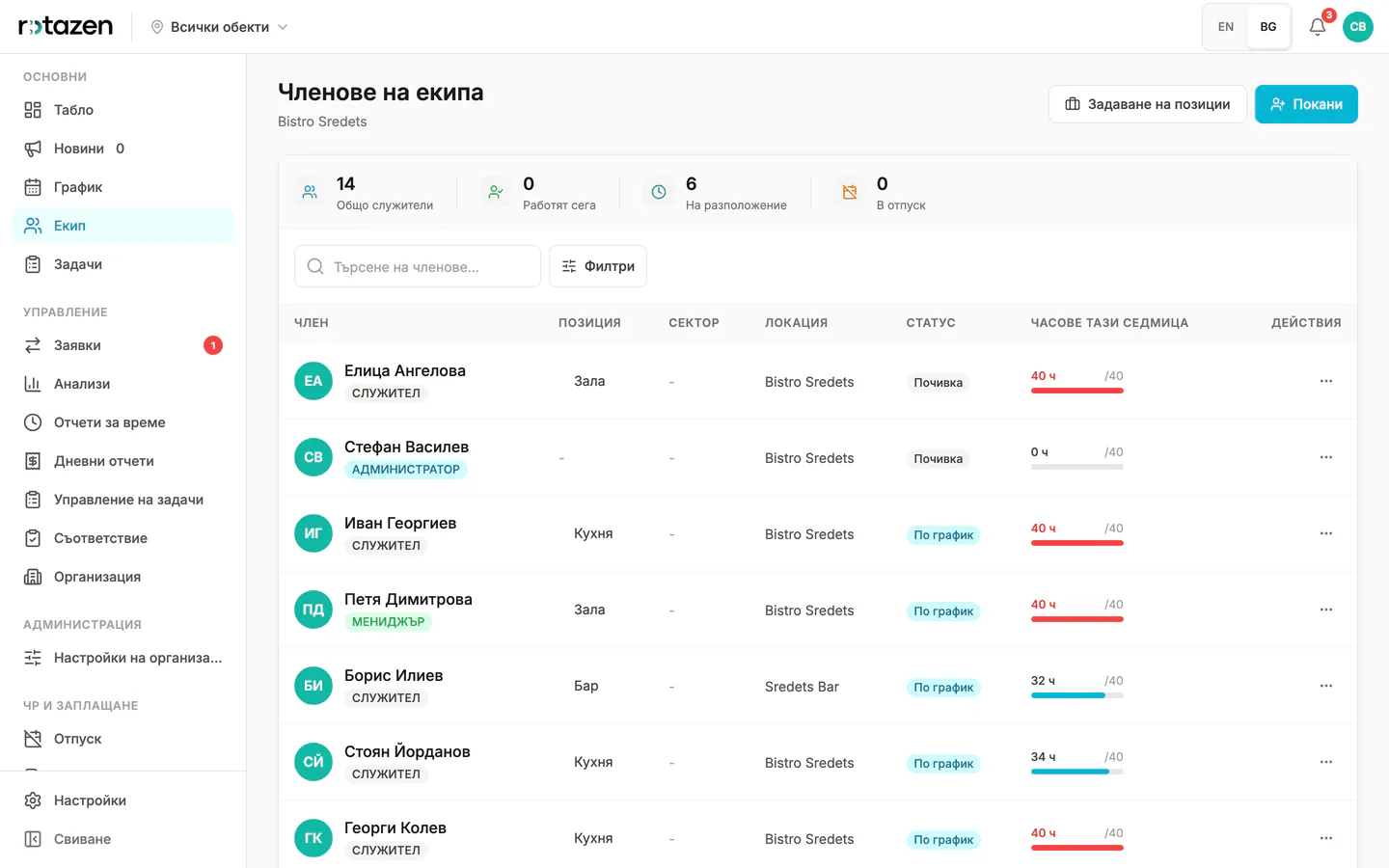Click the Табло dashboard icon in sidebar
1389x868 pixels.
pyautogui.click(x=33, y=110)
